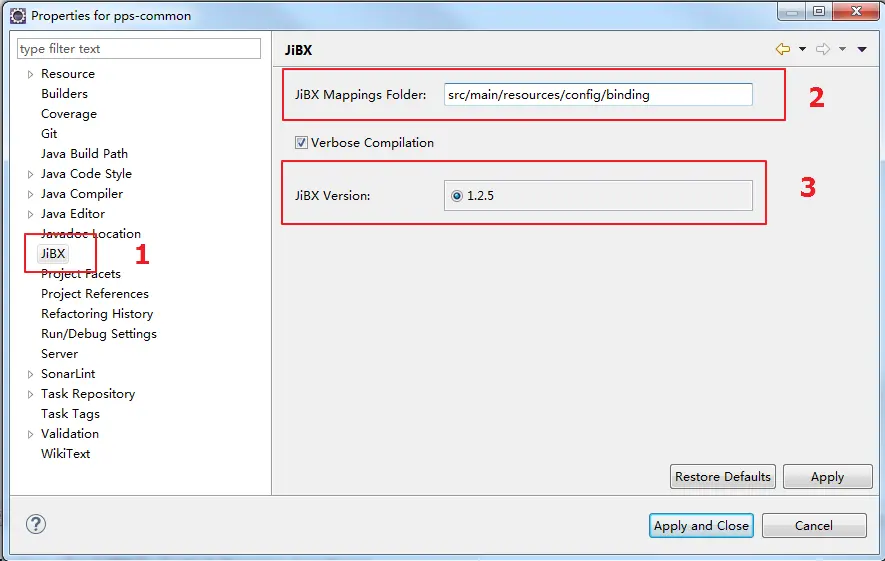The image size is (885, 561).
Task: Click the Verbose Compilation label text
Action: (x=373, y=143)
